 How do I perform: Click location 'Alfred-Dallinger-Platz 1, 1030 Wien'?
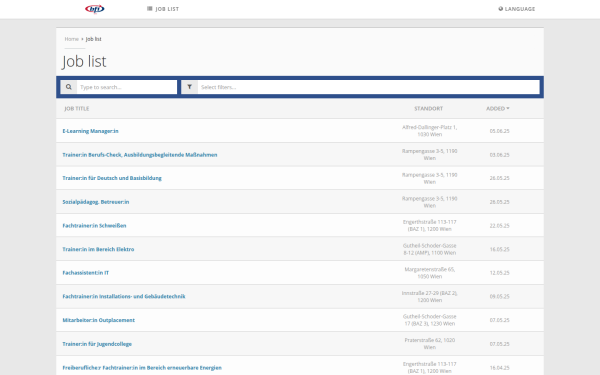[x=429, y=131]
